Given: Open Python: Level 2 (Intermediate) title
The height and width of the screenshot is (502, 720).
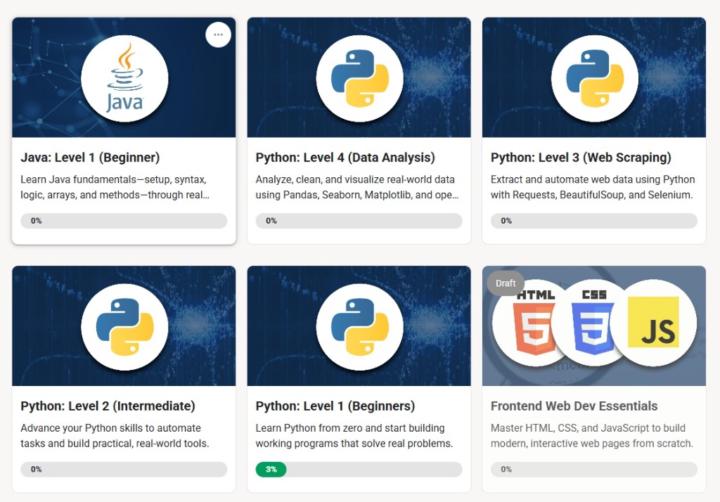Looking at the screenshot, I should point(108,406).
